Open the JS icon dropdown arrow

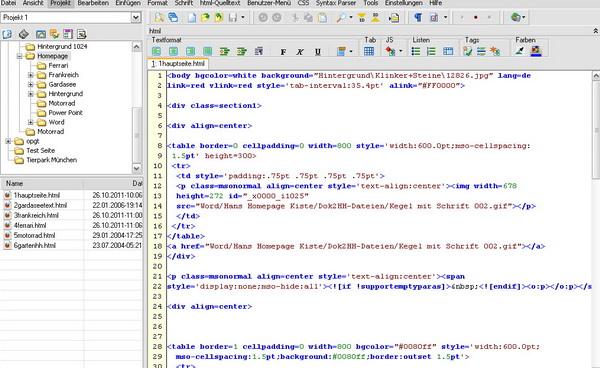(x=401, y=51)
